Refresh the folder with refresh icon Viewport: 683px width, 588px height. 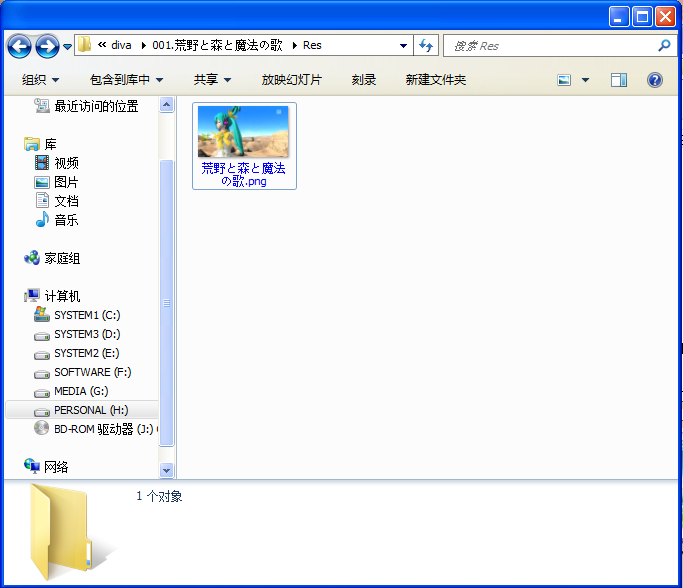(x=426, y=45)
